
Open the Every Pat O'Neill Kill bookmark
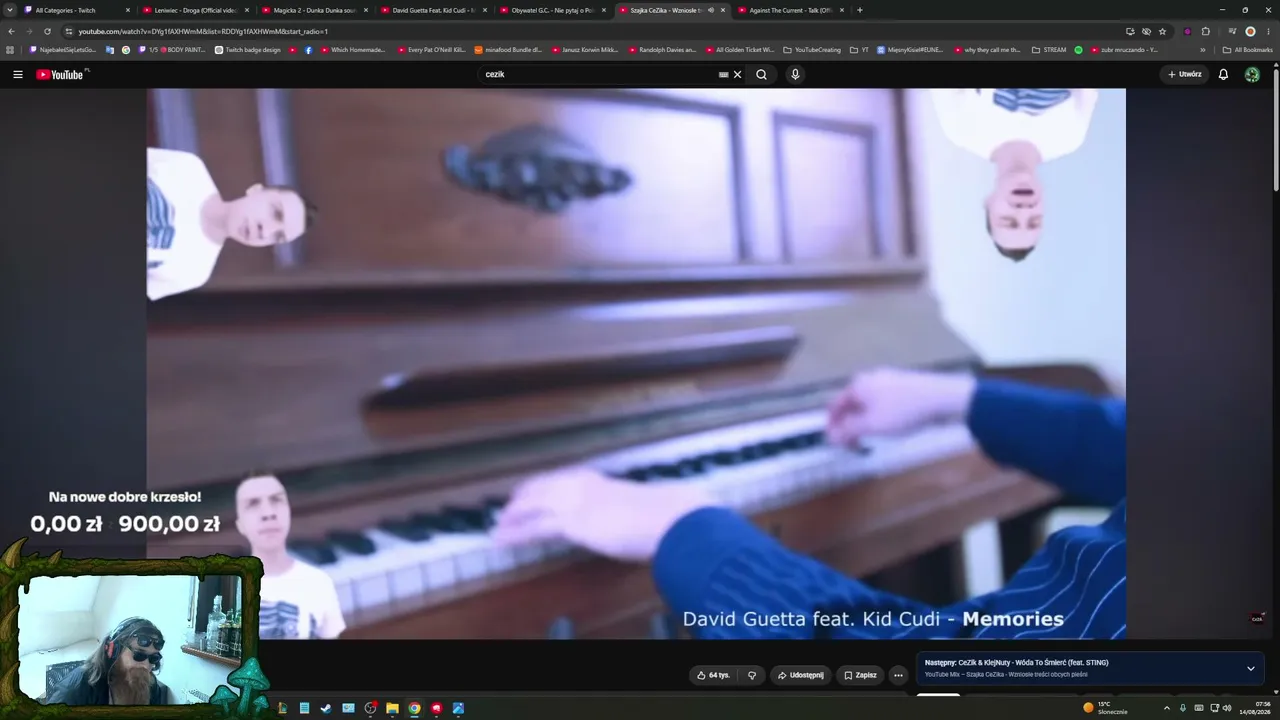tap(432, 49)
